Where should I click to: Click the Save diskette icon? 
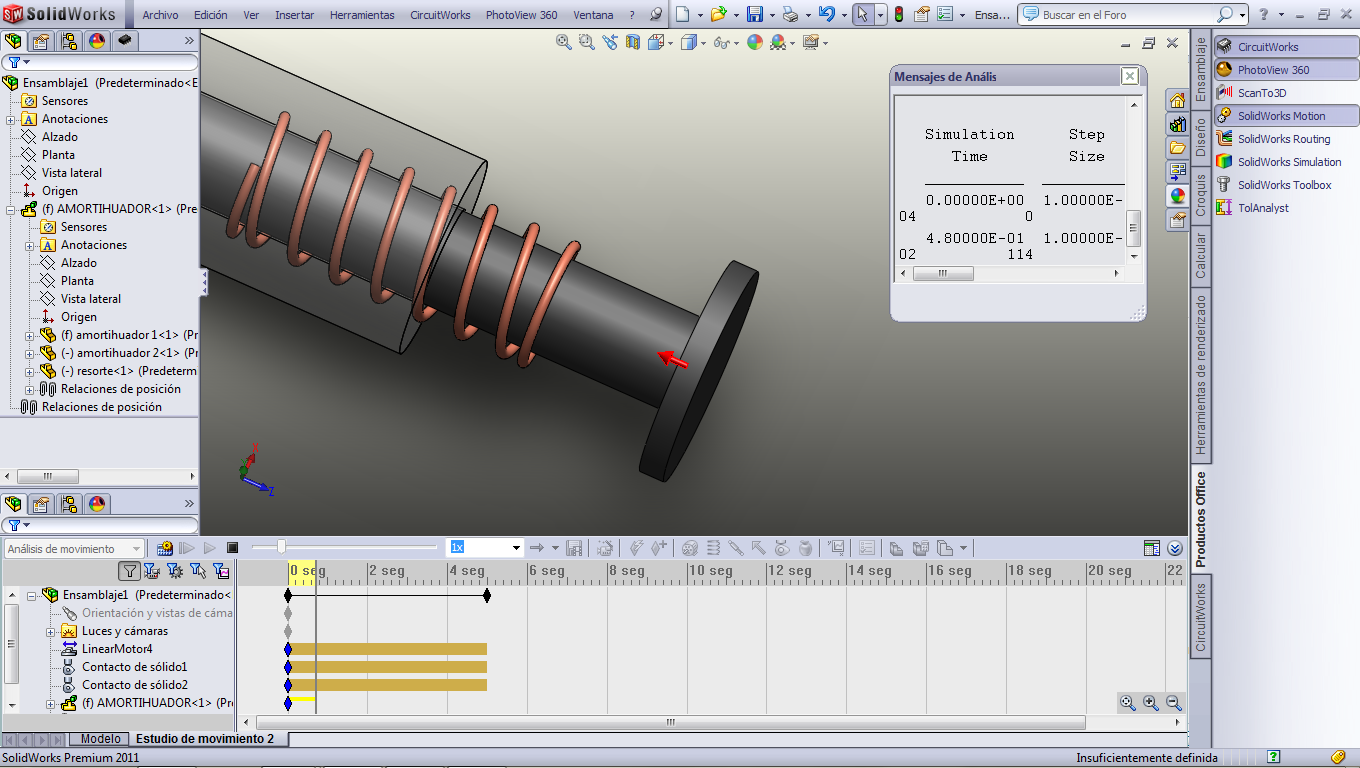click(755, 15)
